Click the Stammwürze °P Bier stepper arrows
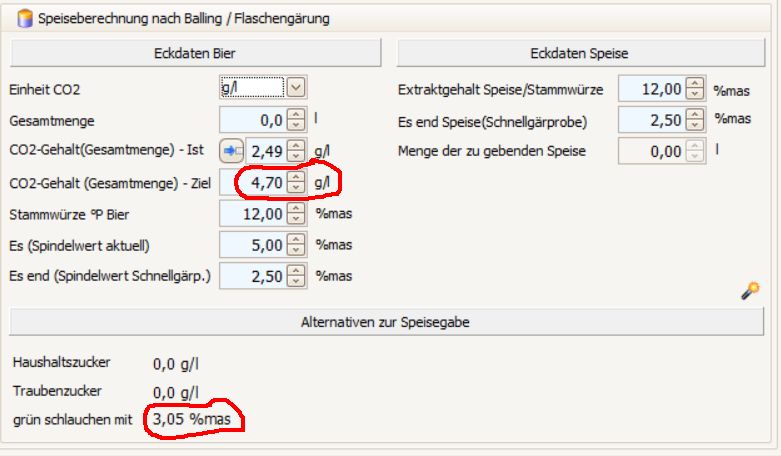 pos(297,213)
